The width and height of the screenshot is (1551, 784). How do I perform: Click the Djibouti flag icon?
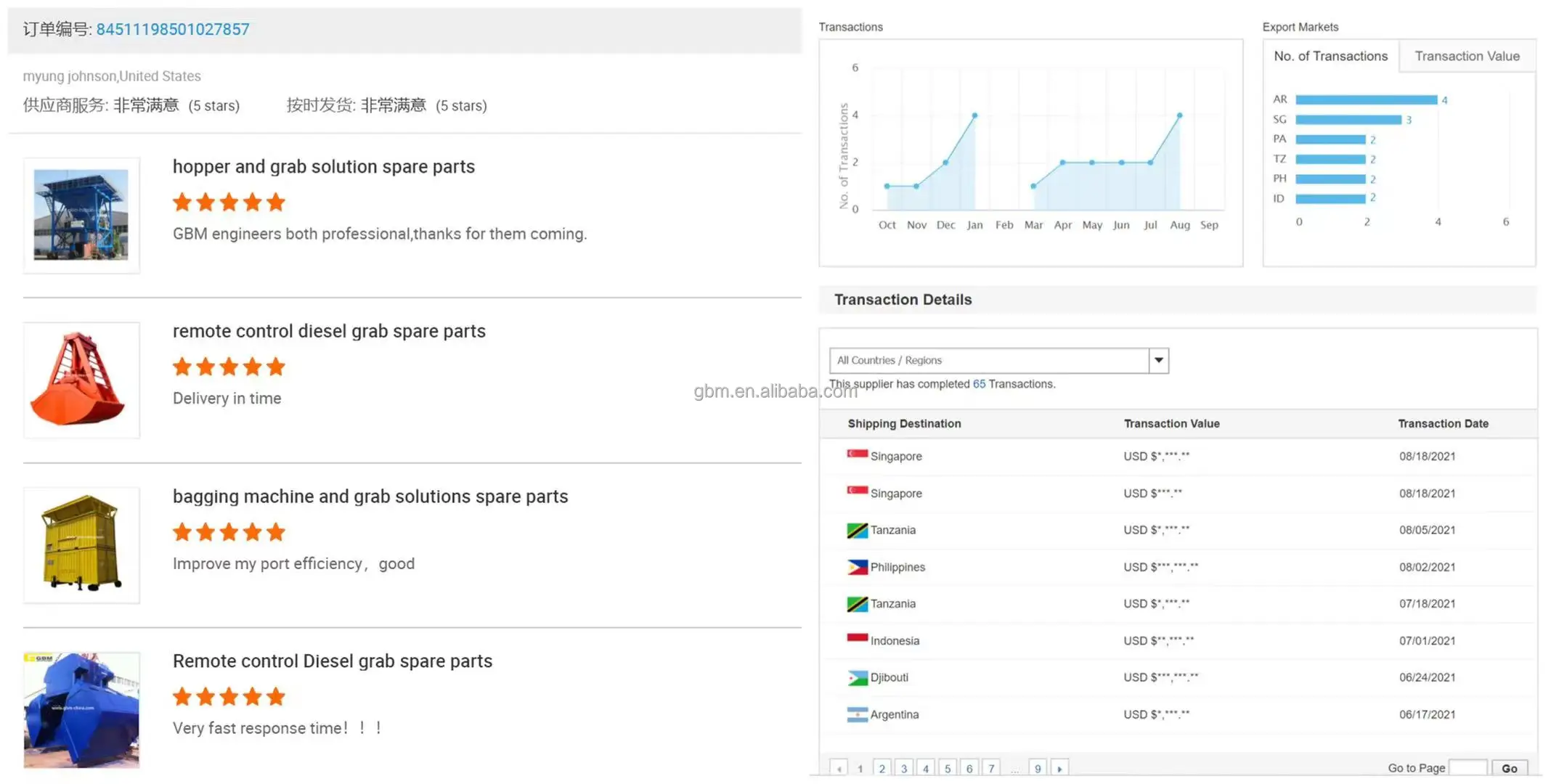point(857,677)
